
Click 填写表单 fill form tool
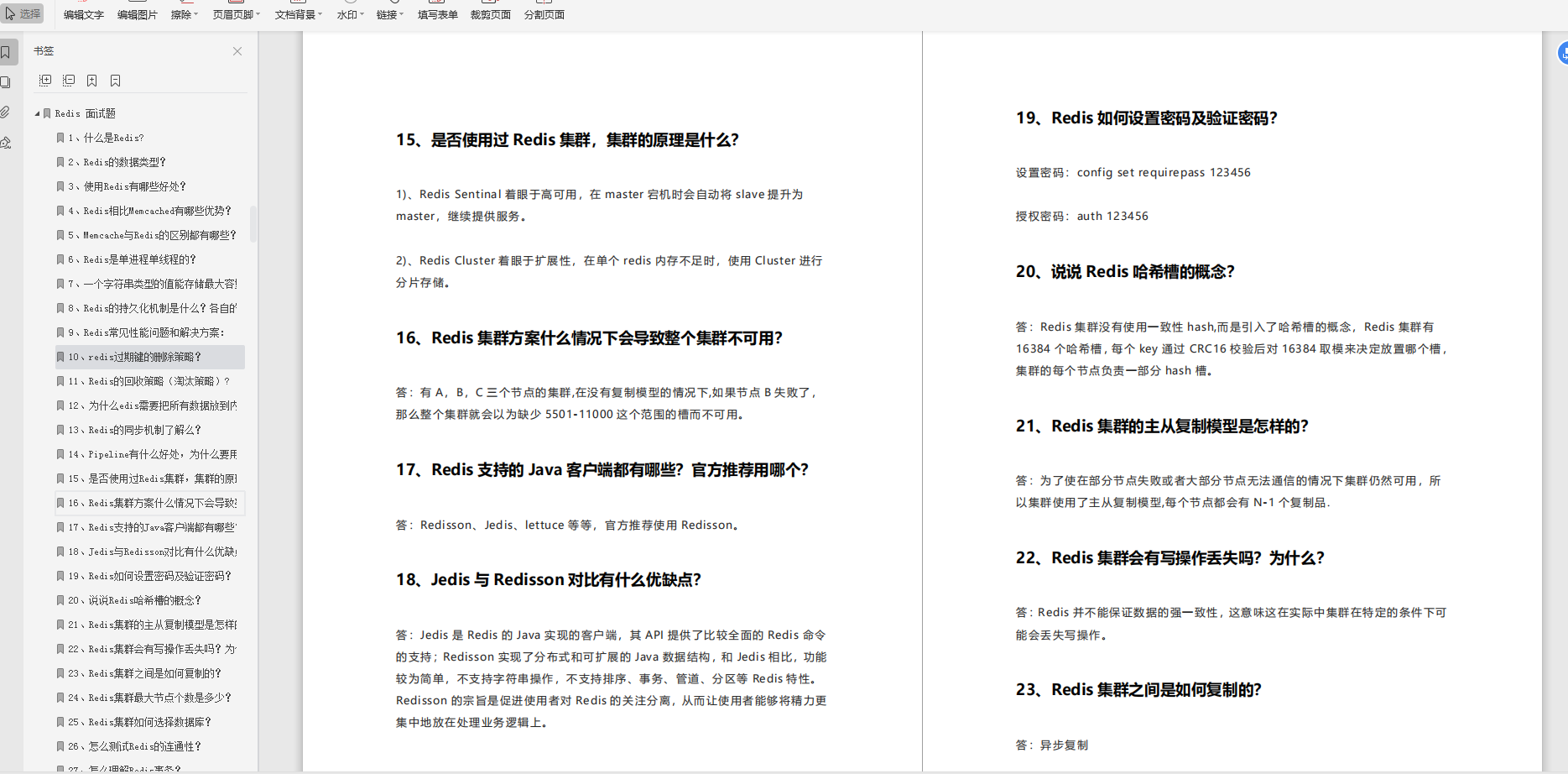click(438, 14)
